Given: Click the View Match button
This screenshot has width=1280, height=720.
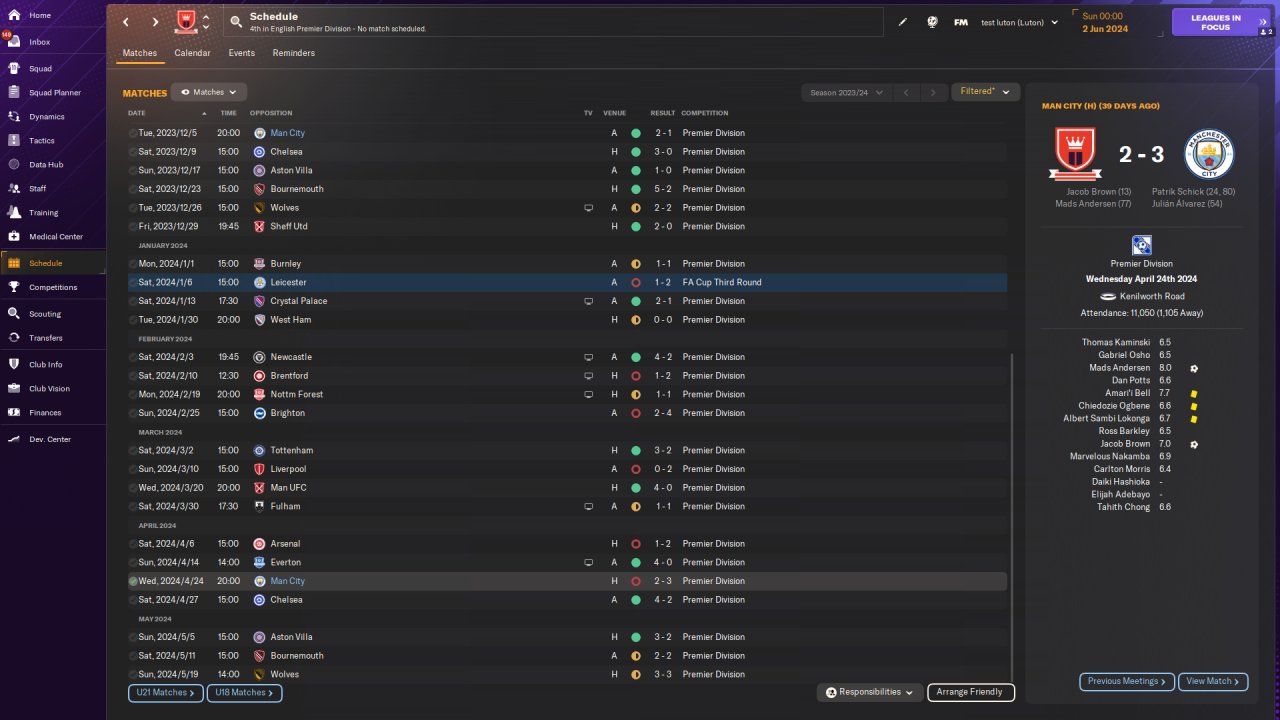Looking at the screenshot, I should [1213, 681].
